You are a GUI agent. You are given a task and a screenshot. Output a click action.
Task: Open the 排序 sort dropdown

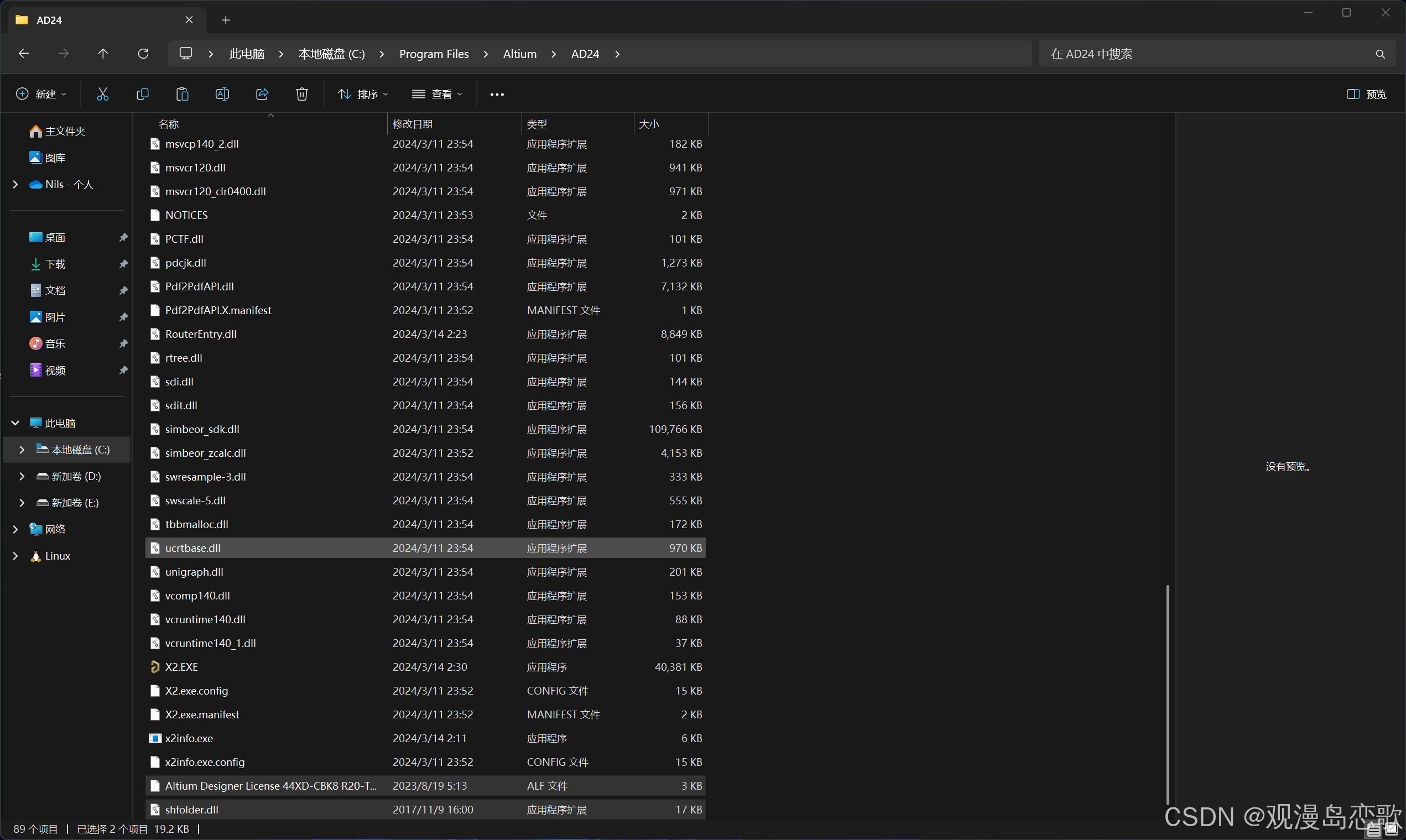click(x=363, y=94)
